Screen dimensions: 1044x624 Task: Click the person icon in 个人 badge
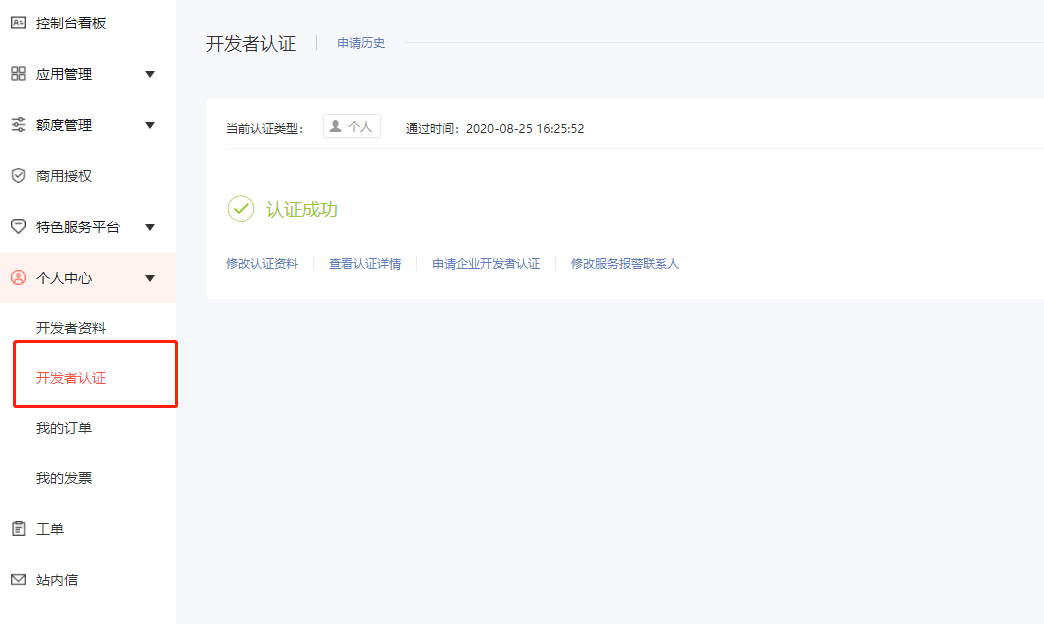pyautogui.click(x=336, y=126)
